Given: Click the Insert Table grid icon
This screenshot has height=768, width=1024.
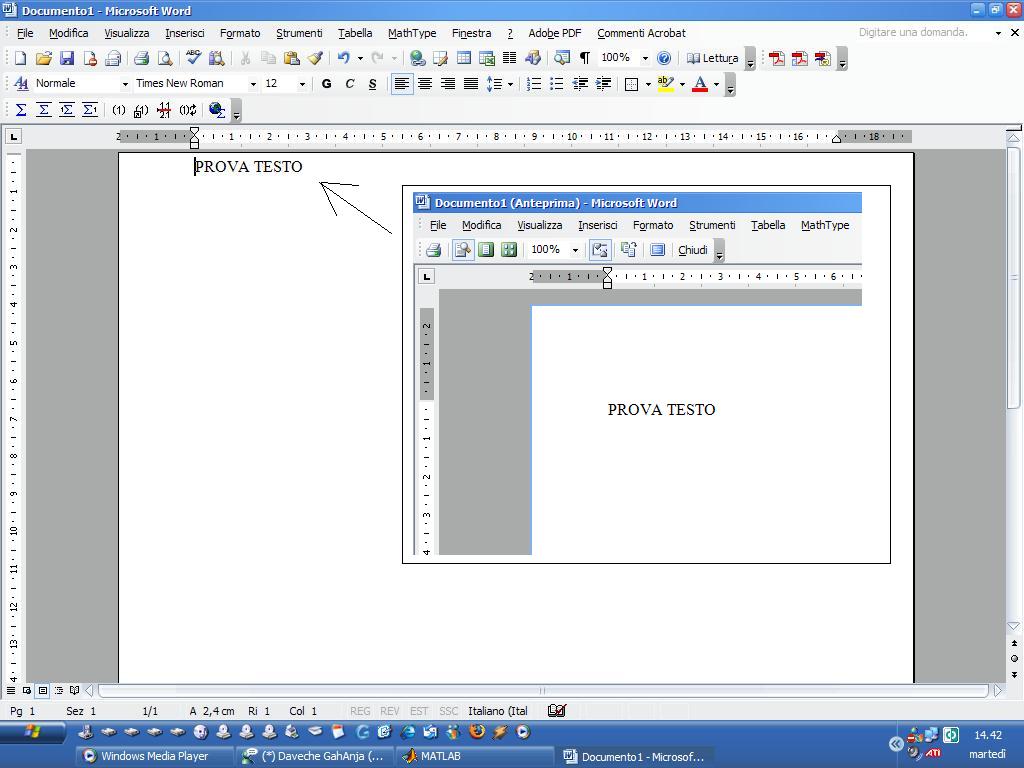Looking at the screenshot, I should pos(464,58).
